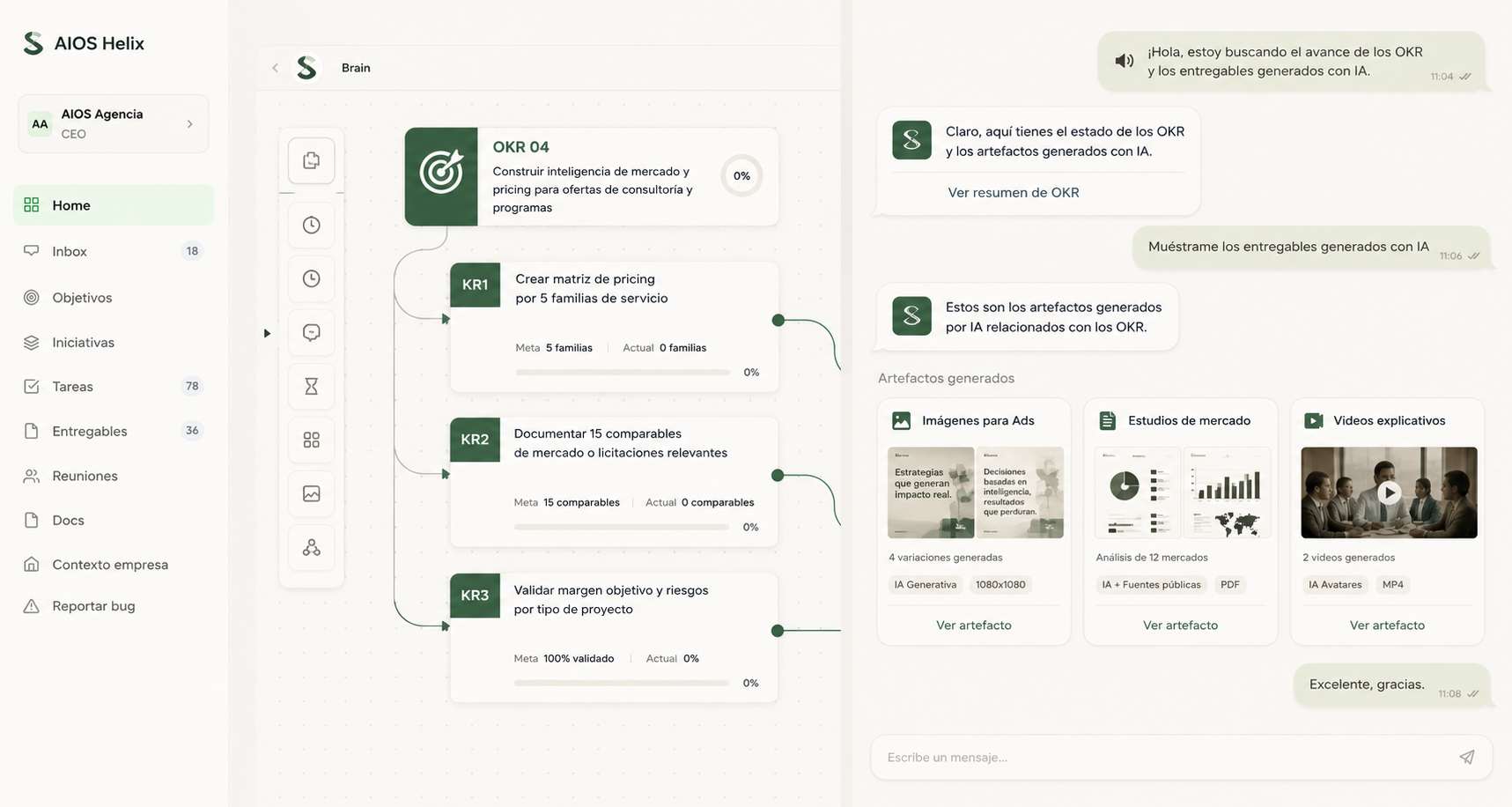Screen dimensions: 1512x807
Task: Click the grid tool icon in the Brain toolbar
Action: click(312, 440)
